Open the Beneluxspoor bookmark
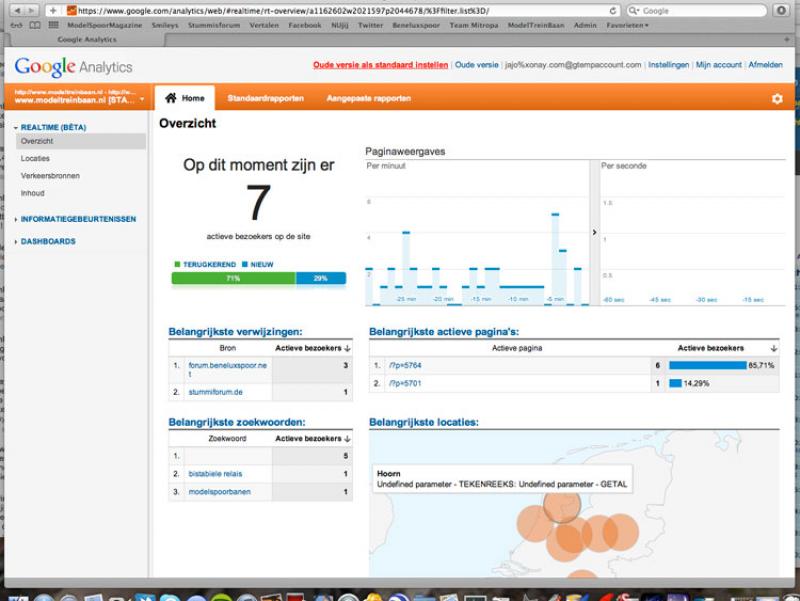The image size is (800, 601). point(416,25)
